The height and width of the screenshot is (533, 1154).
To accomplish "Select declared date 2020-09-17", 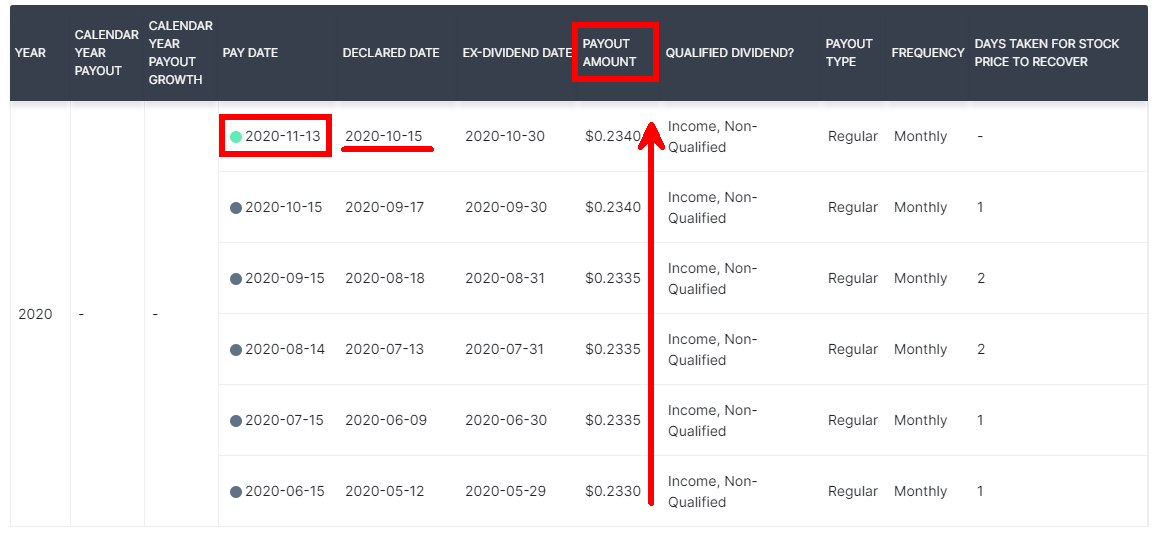I will click(x=384, y=208).
